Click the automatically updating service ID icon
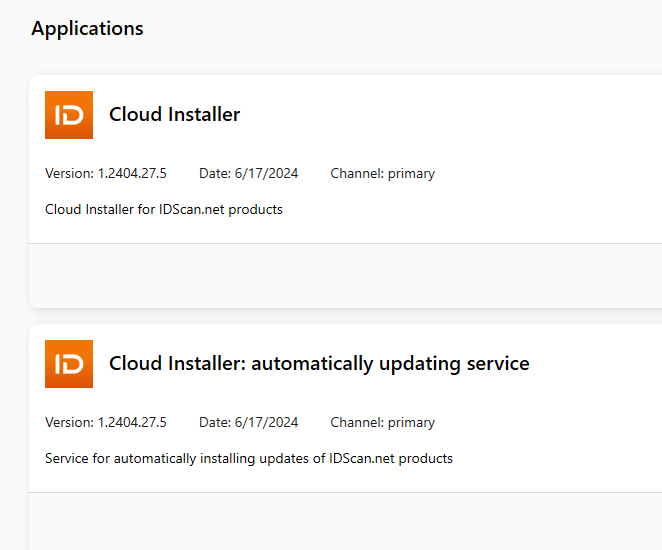 pos(69,364)
